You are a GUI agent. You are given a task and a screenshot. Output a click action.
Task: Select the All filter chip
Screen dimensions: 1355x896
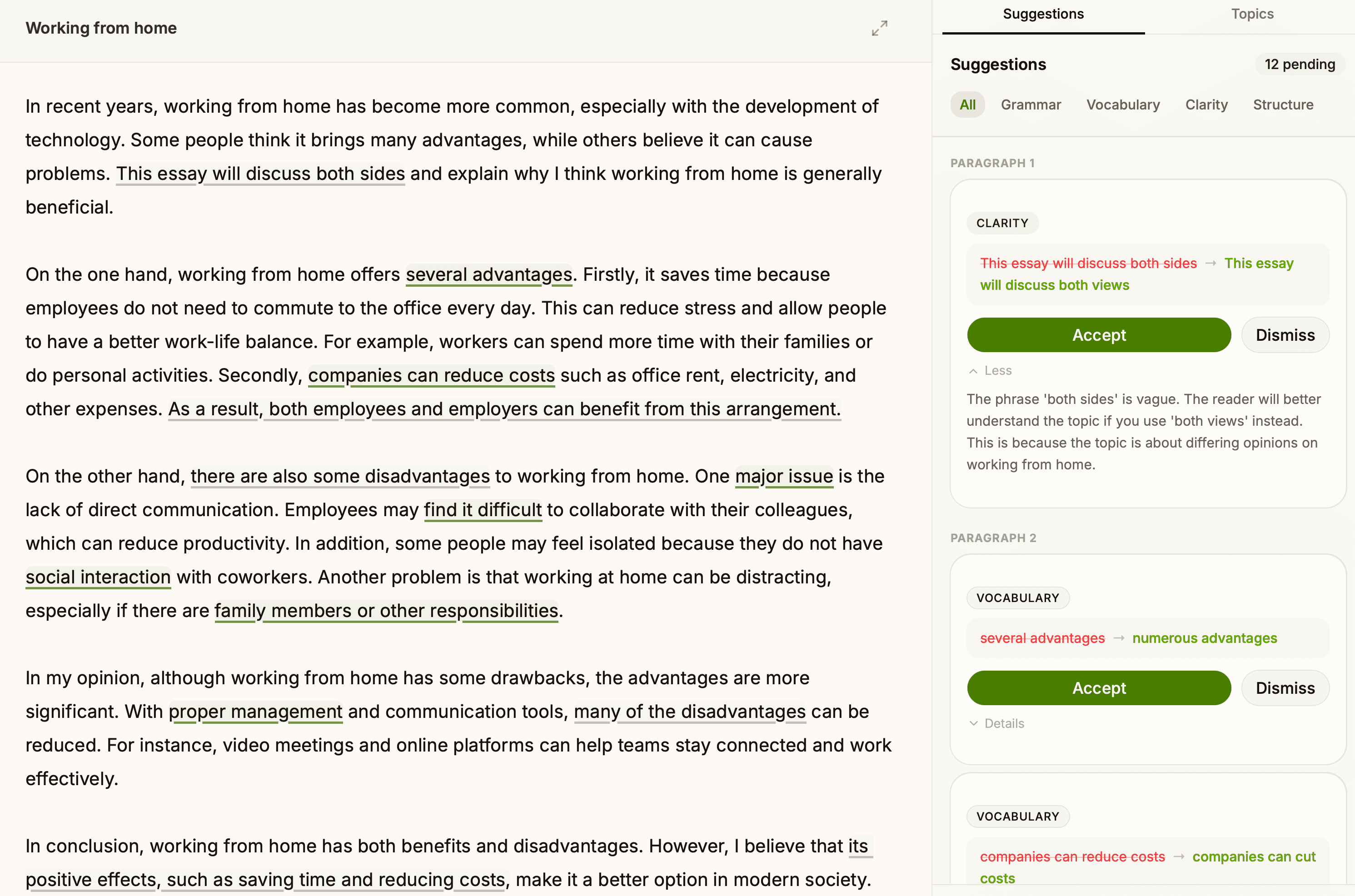tap(967, 105)
